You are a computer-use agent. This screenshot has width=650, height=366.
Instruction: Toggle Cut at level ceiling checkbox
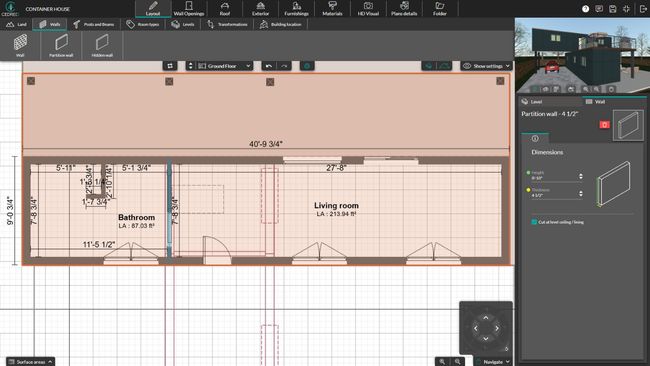(534, 222)
